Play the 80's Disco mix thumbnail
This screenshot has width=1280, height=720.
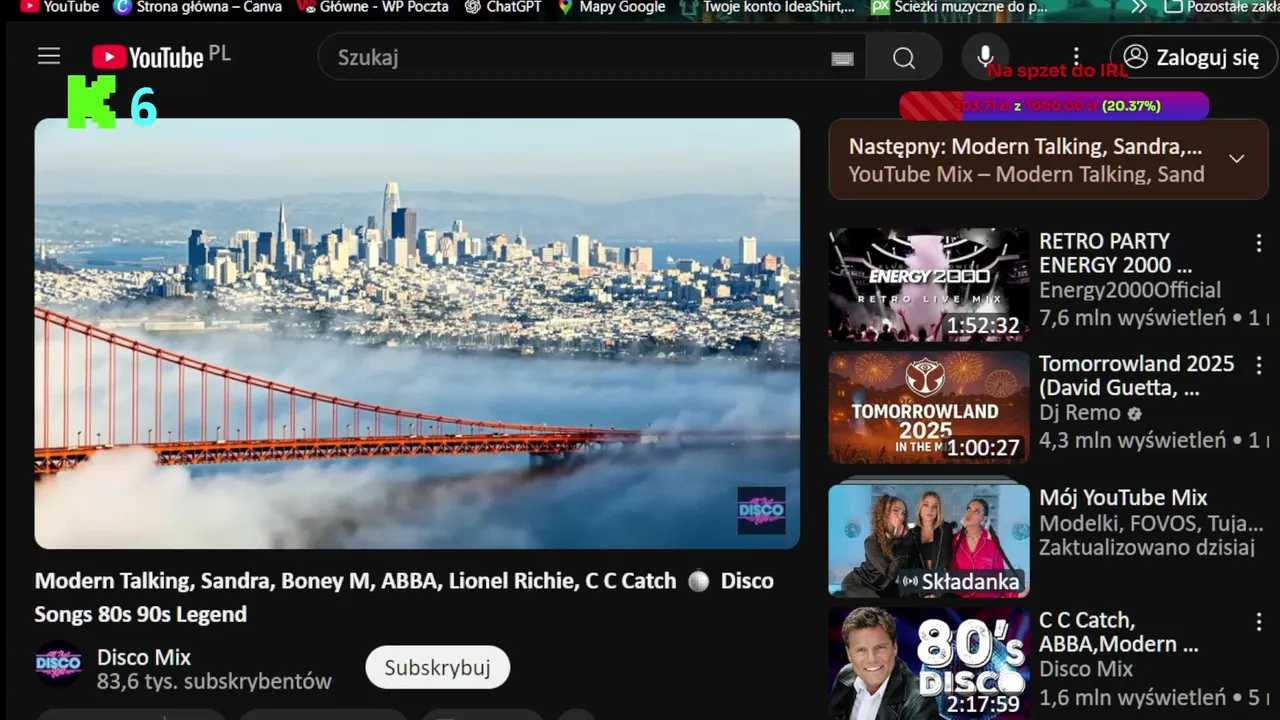929,664
